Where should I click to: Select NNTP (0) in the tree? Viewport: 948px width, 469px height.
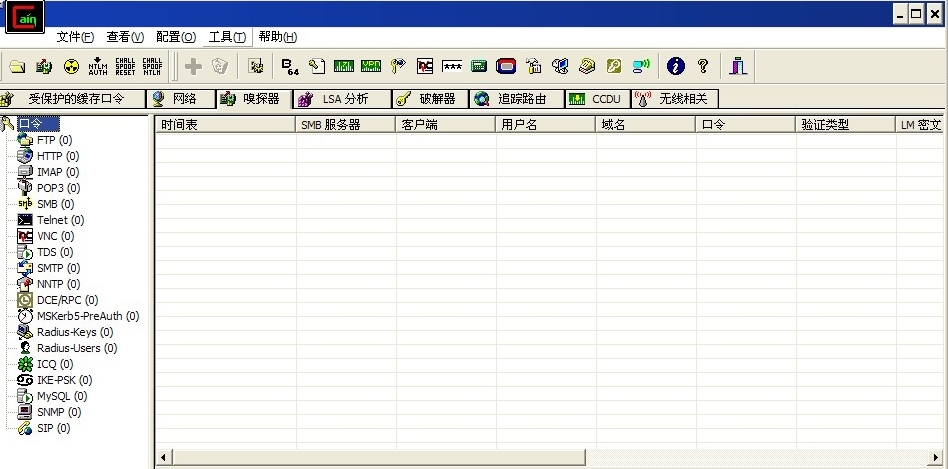coord(59,284)
